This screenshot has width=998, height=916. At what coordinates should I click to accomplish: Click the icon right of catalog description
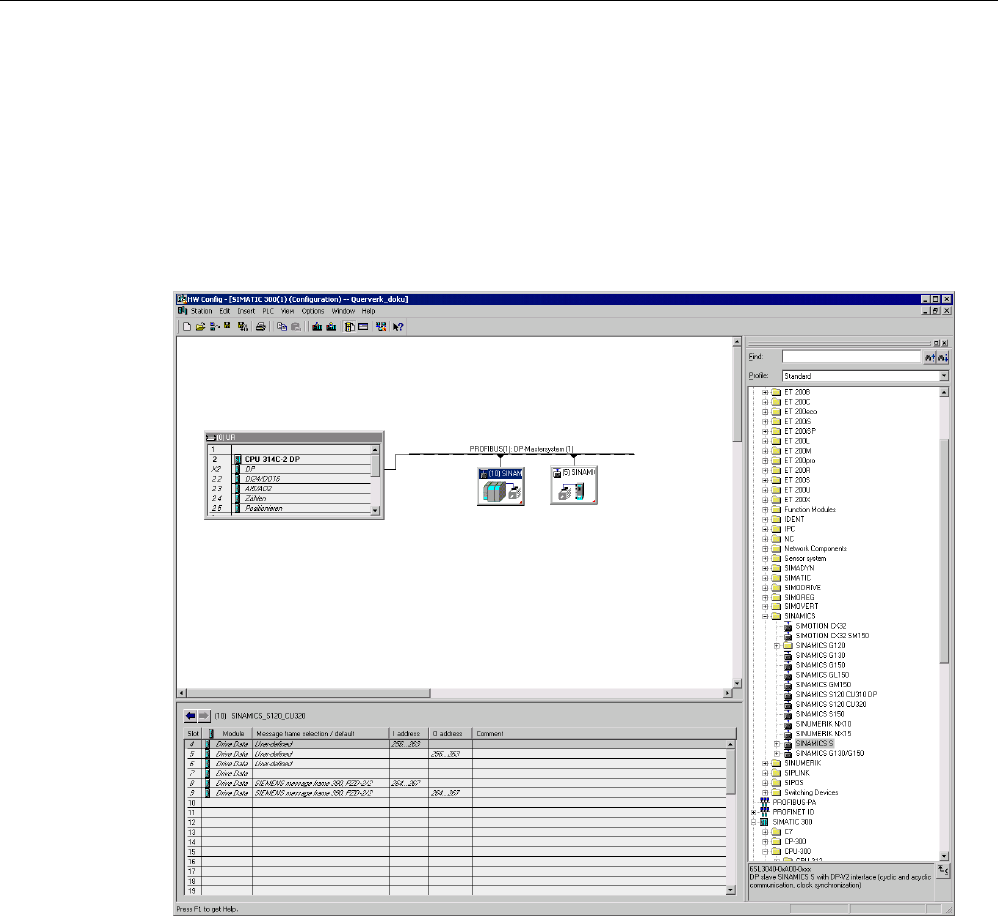[943, 870]
